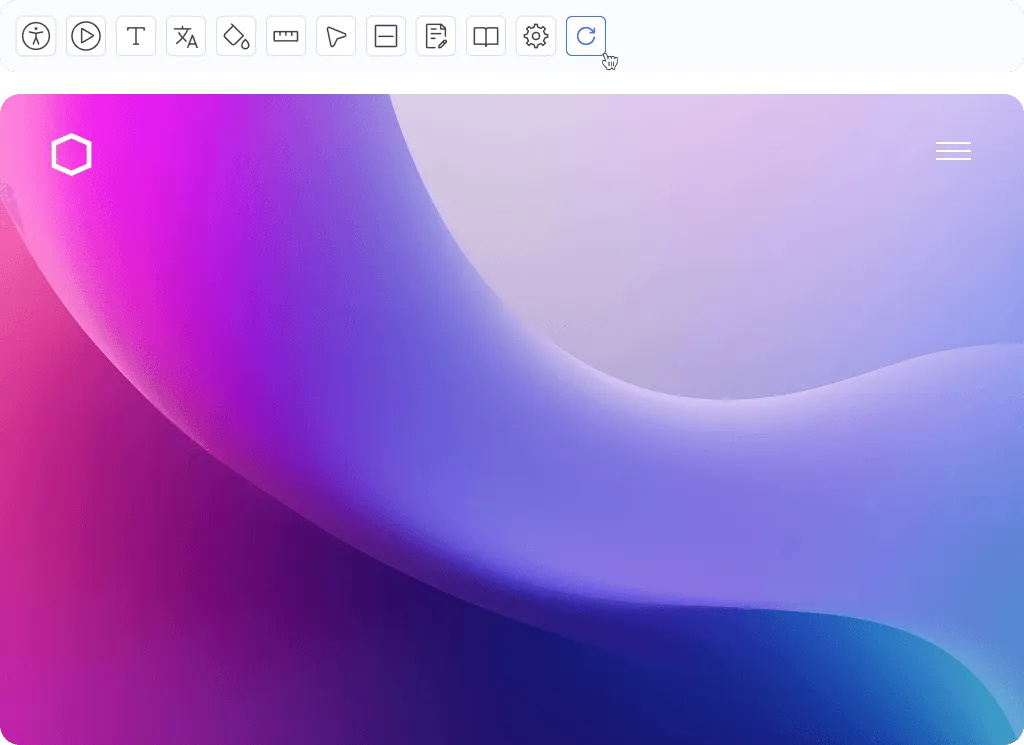Open the dictionary lookup tool
1024x745 pixels.
[485, 36]
